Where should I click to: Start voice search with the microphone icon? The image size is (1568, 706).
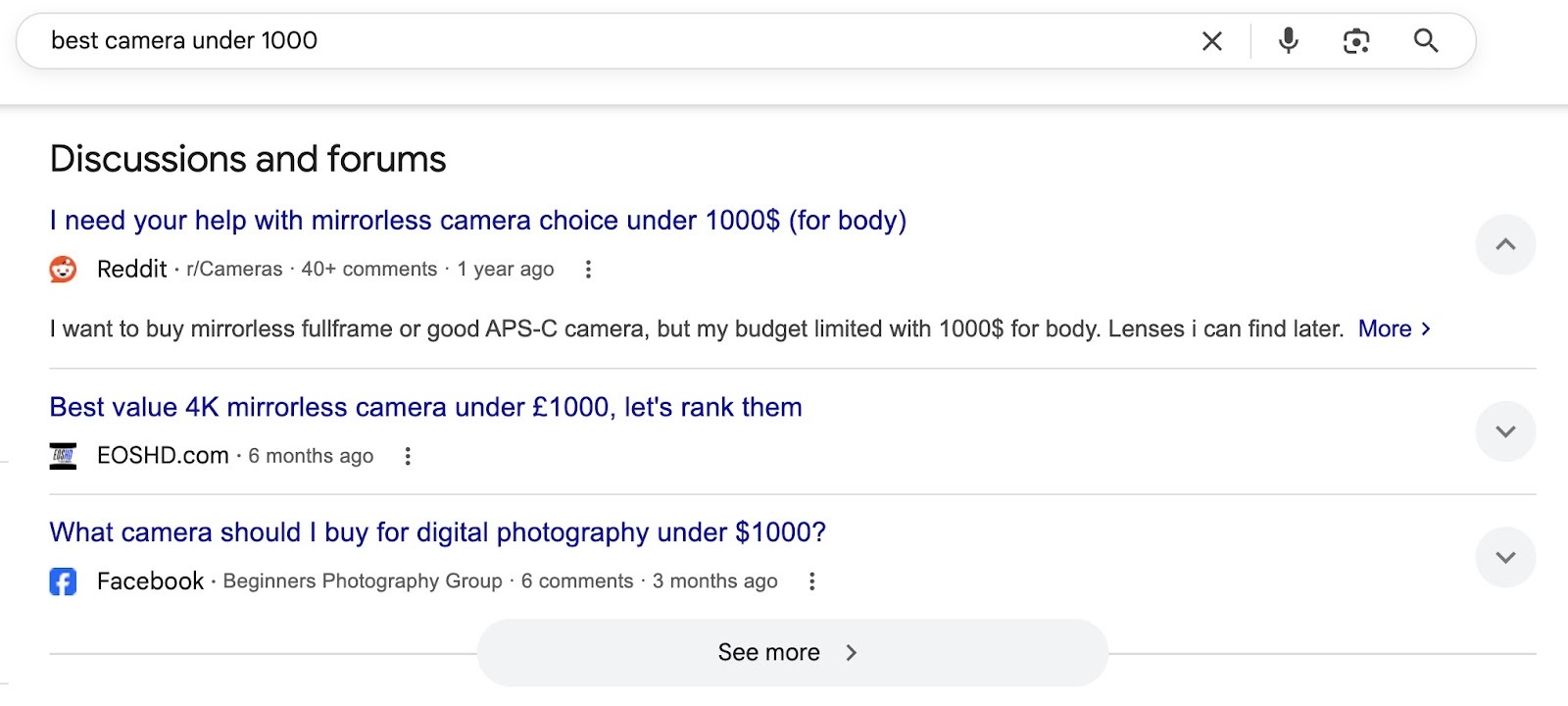pyautogui.click(x=1289, y=41)
